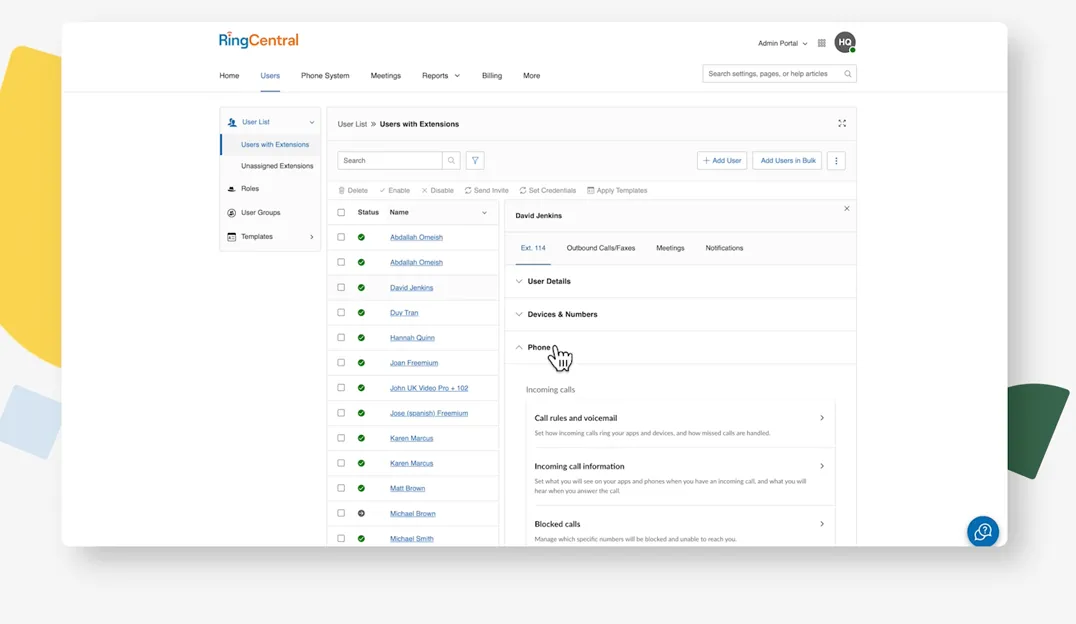The width and height of the screenshot is (1076, 624).
Task: Open the help chat bubble icon
Action: pyautogui.click(x=982, y=532)
